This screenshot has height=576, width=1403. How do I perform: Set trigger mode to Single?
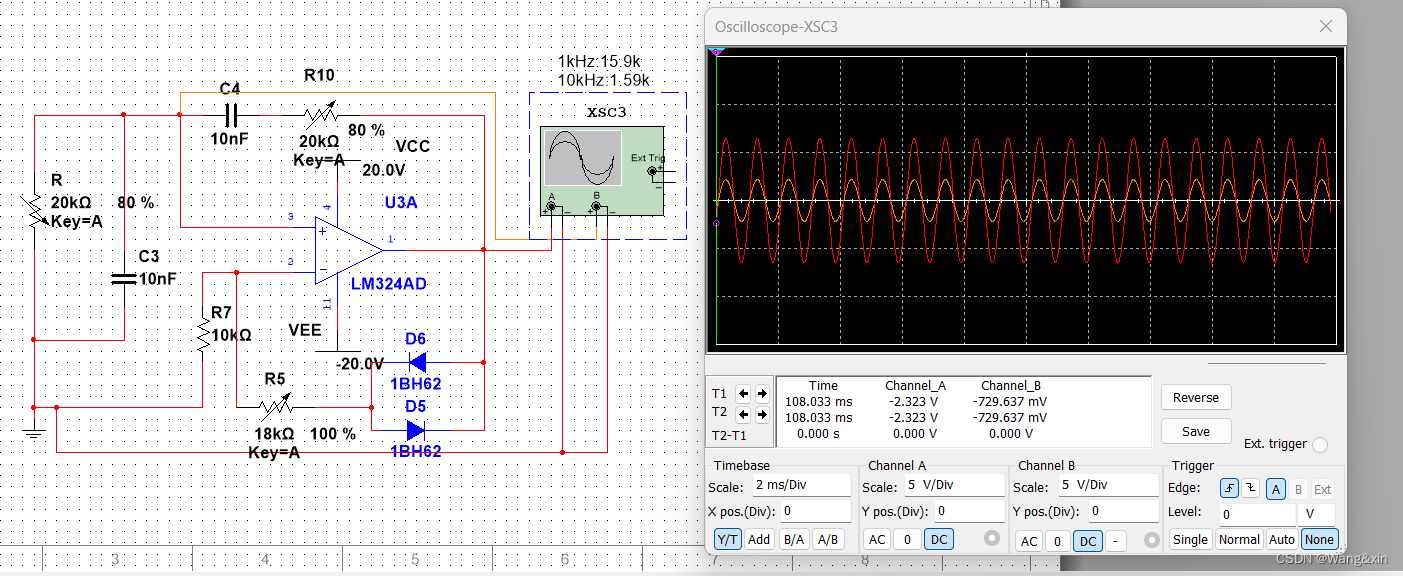point(1190,539)
